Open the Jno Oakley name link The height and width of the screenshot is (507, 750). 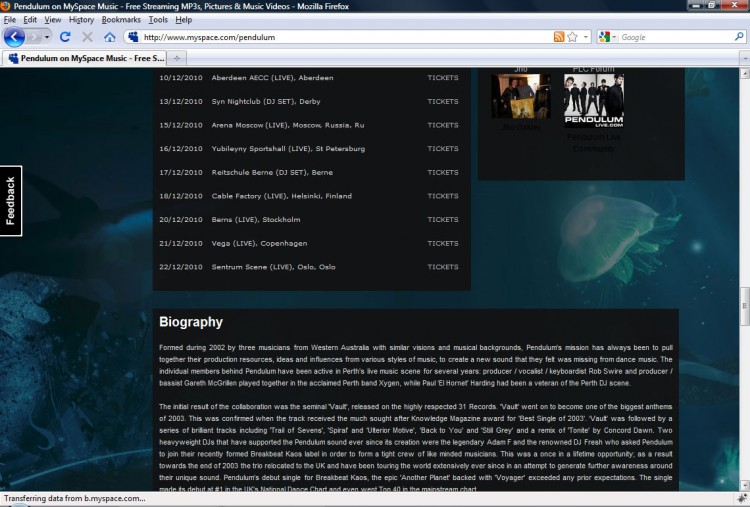521,127
